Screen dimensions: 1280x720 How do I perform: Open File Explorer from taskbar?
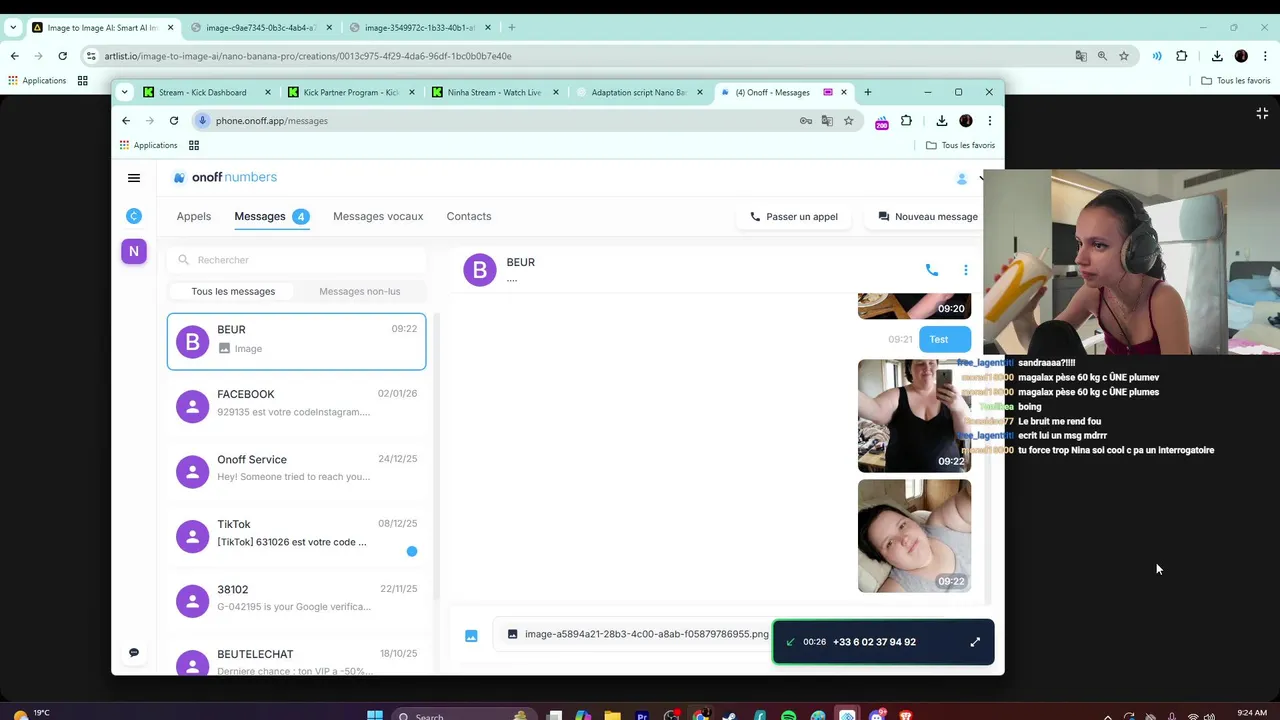point(612,715)
